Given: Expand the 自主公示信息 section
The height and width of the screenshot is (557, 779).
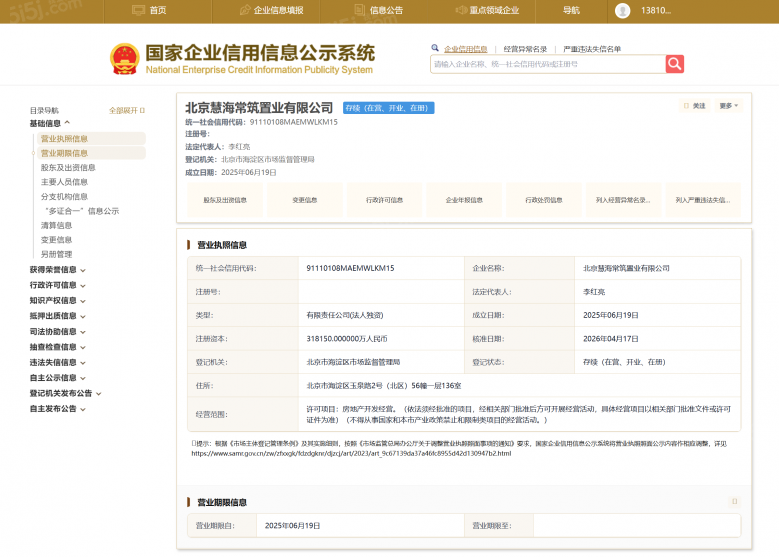Looking at the screenshot, I should point(58,378).
